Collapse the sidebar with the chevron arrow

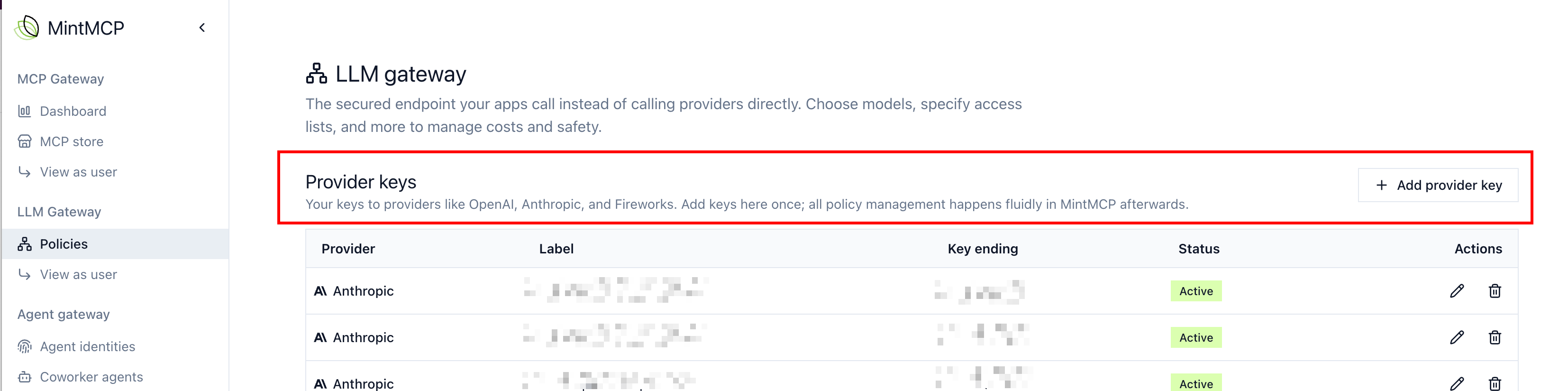[x=202, y=28]
